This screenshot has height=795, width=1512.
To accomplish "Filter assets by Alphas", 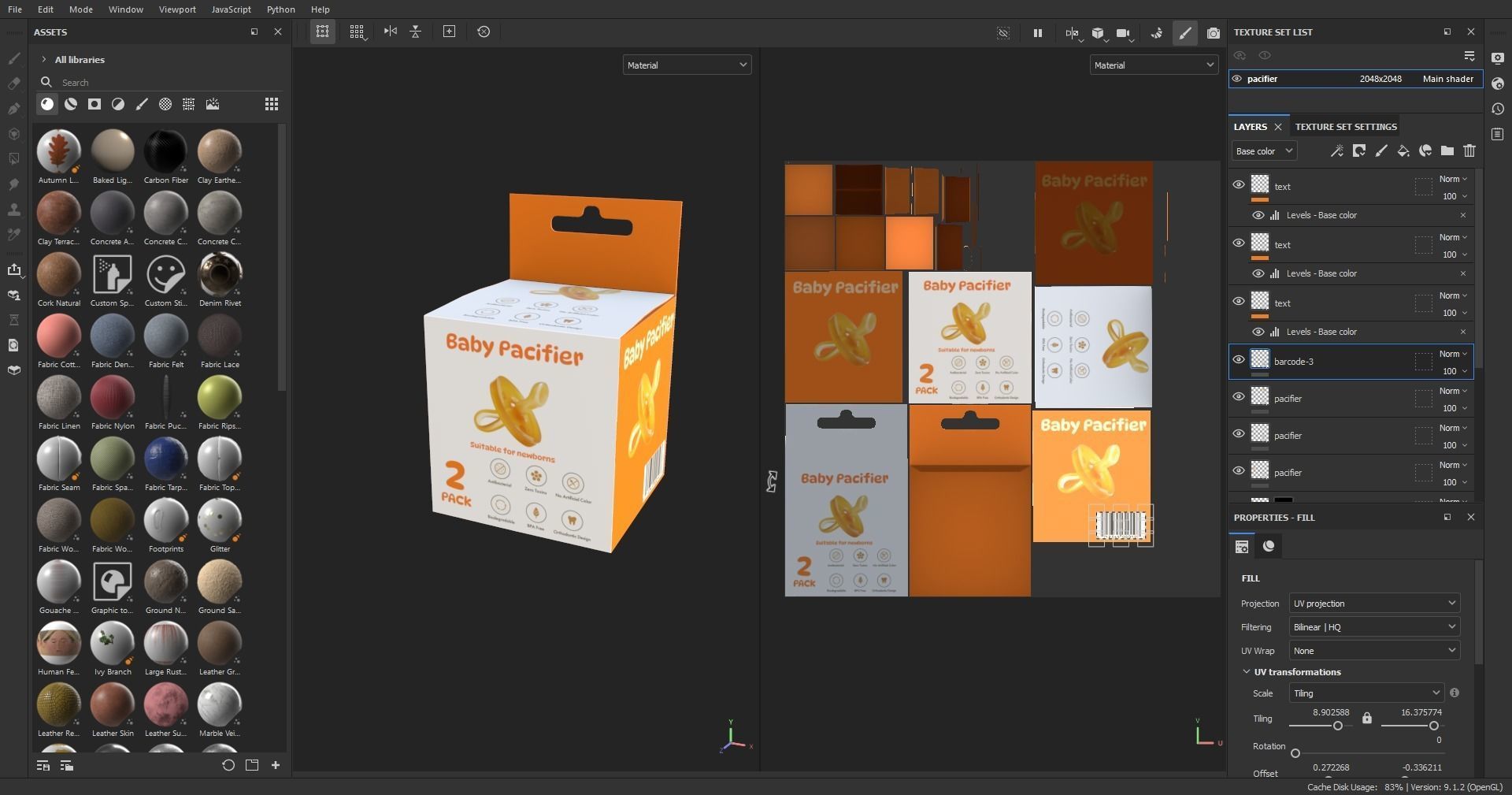I will (x=165, y=104).
